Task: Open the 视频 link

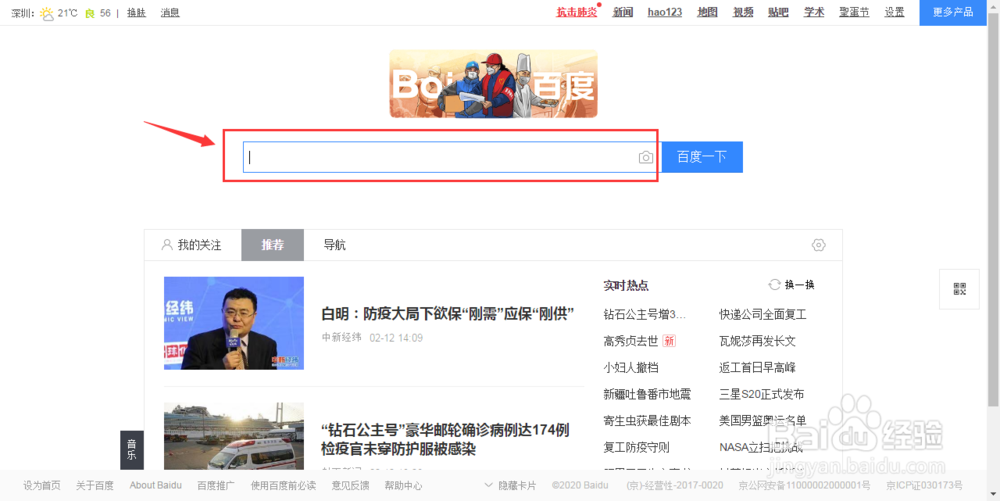Action: point(743,12)
